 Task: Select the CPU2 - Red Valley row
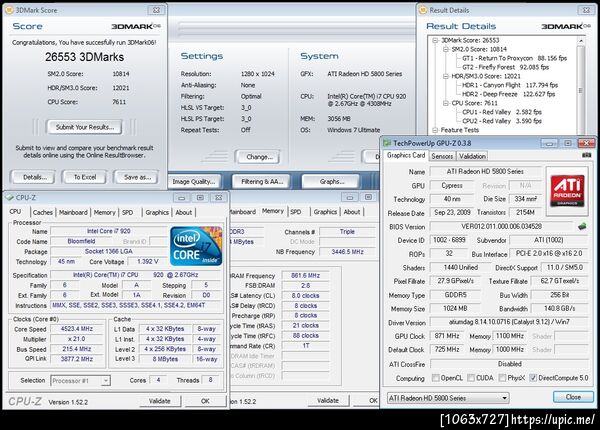502,121
